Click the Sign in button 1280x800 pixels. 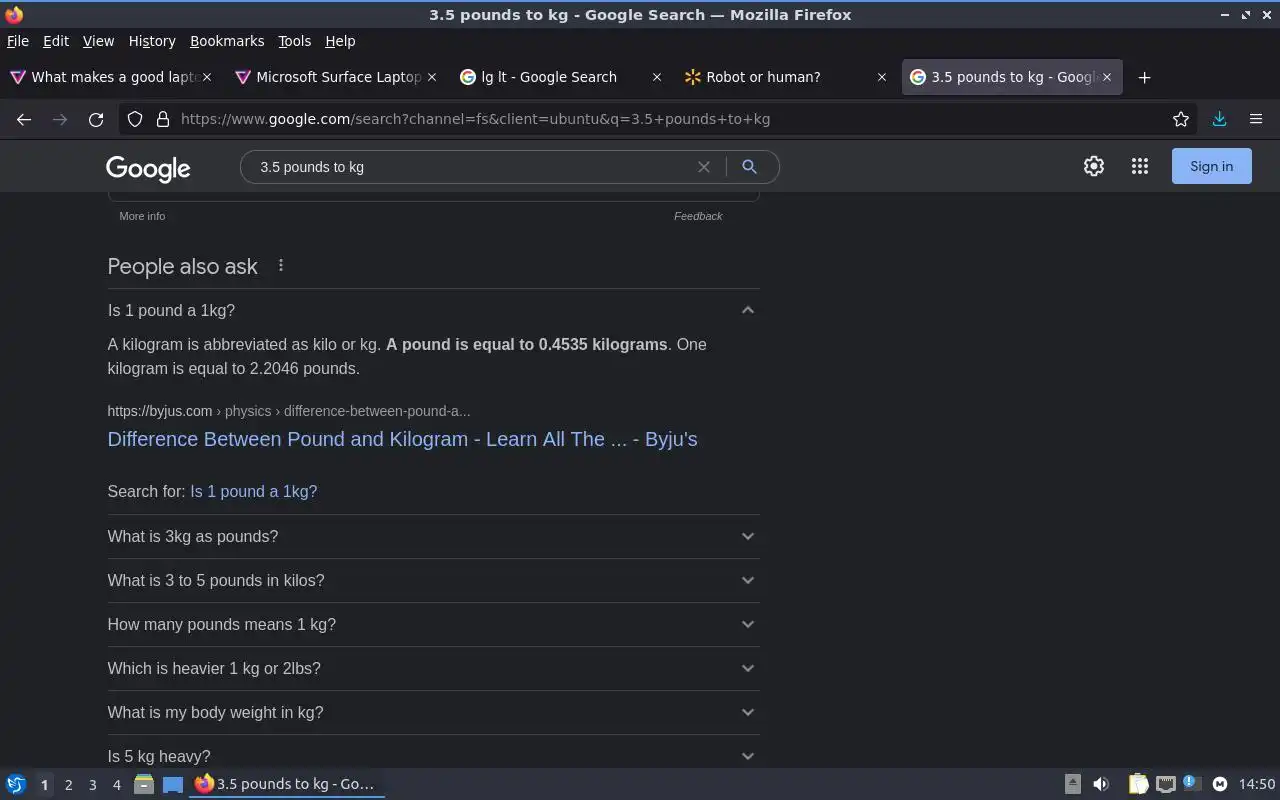(x=1211, y=166)
